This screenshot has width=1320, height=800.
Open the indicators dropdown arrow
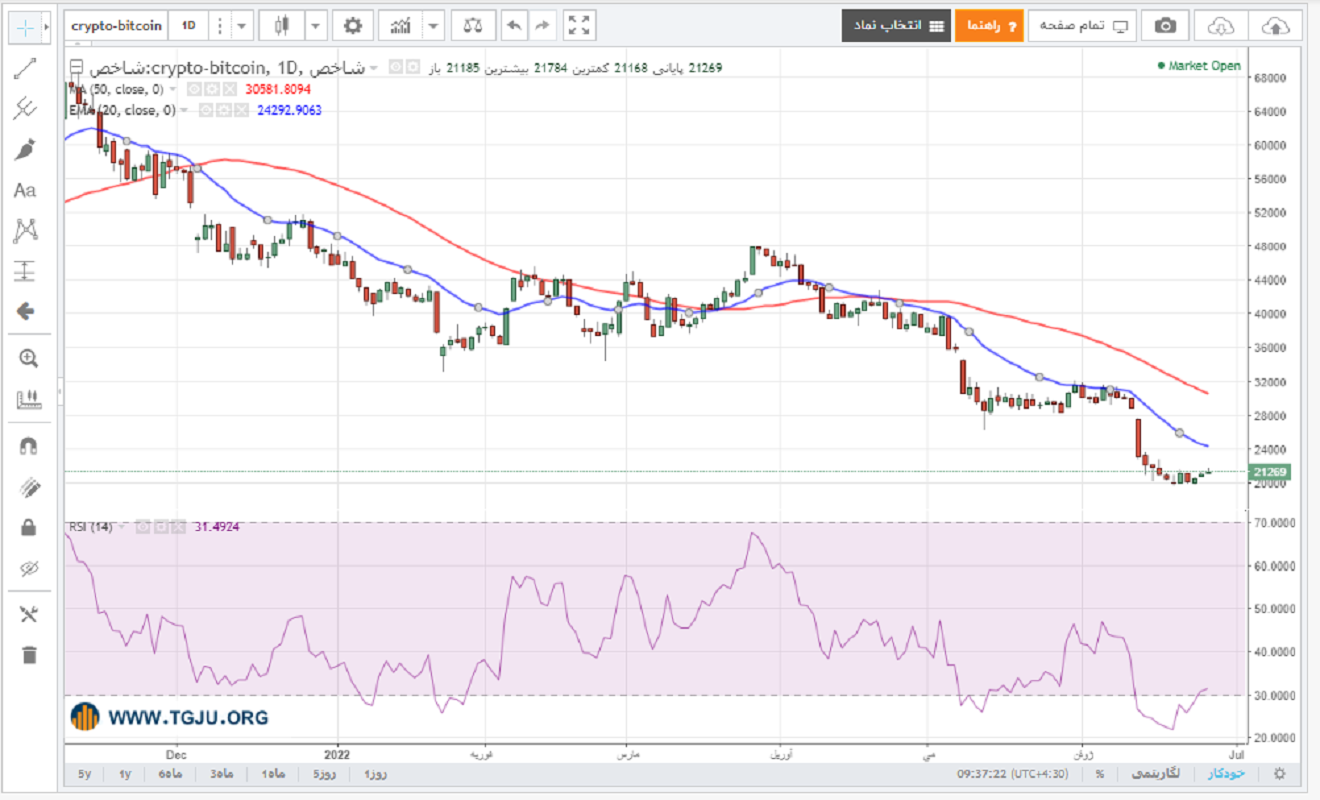tap(433, 25)
